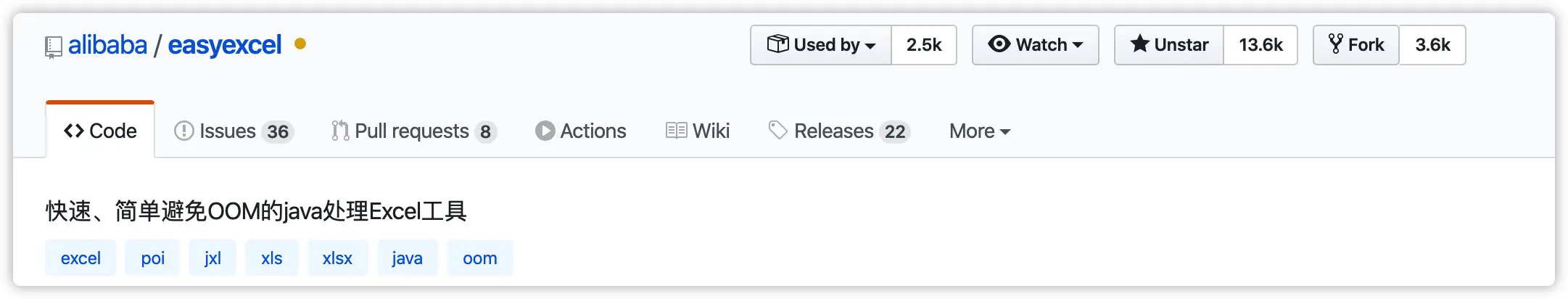Open the alibaba owner link

(x=107, y=45)
